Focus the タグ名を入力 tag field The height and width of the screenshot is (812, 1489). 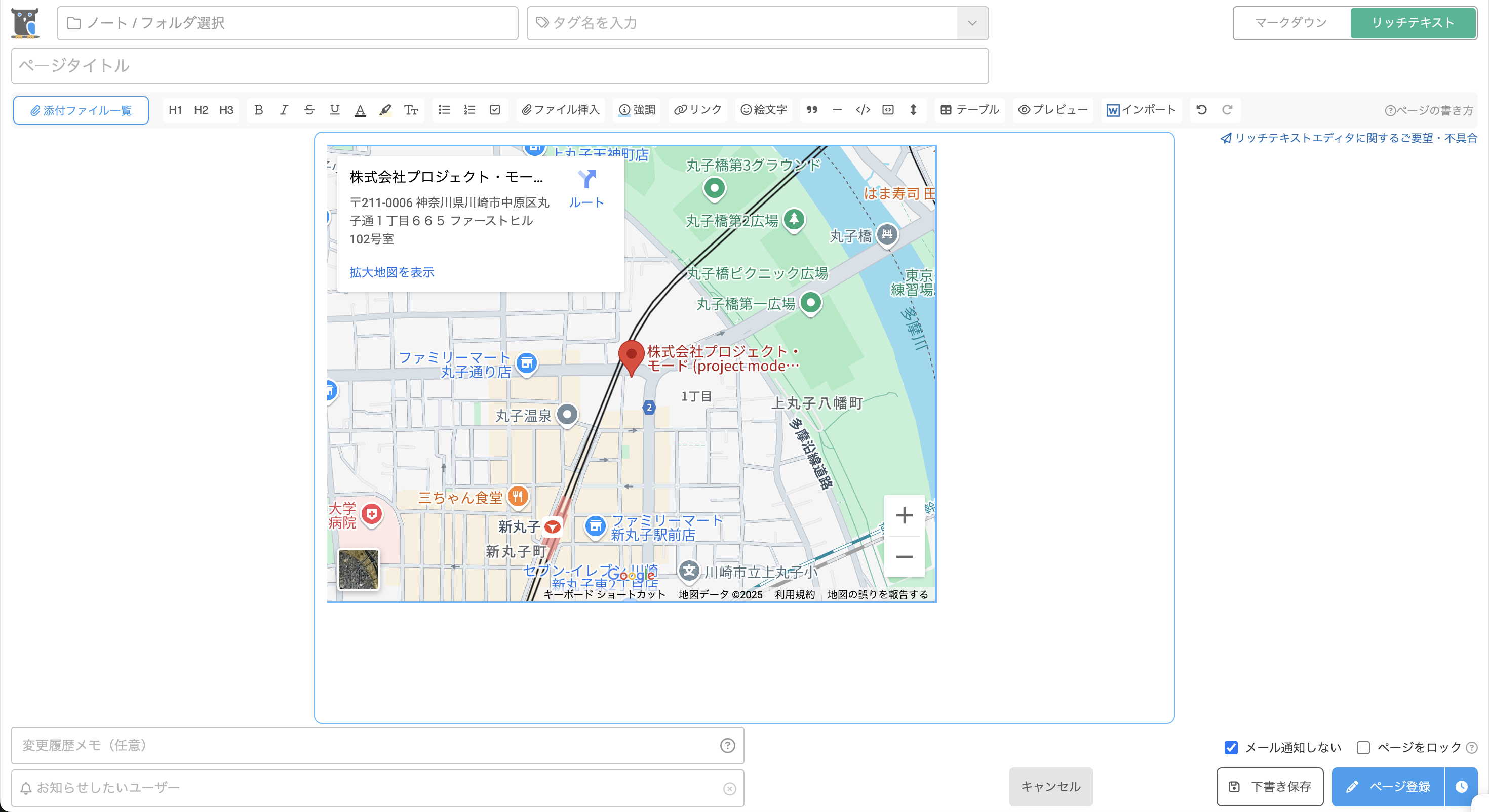tap(742, 23)
